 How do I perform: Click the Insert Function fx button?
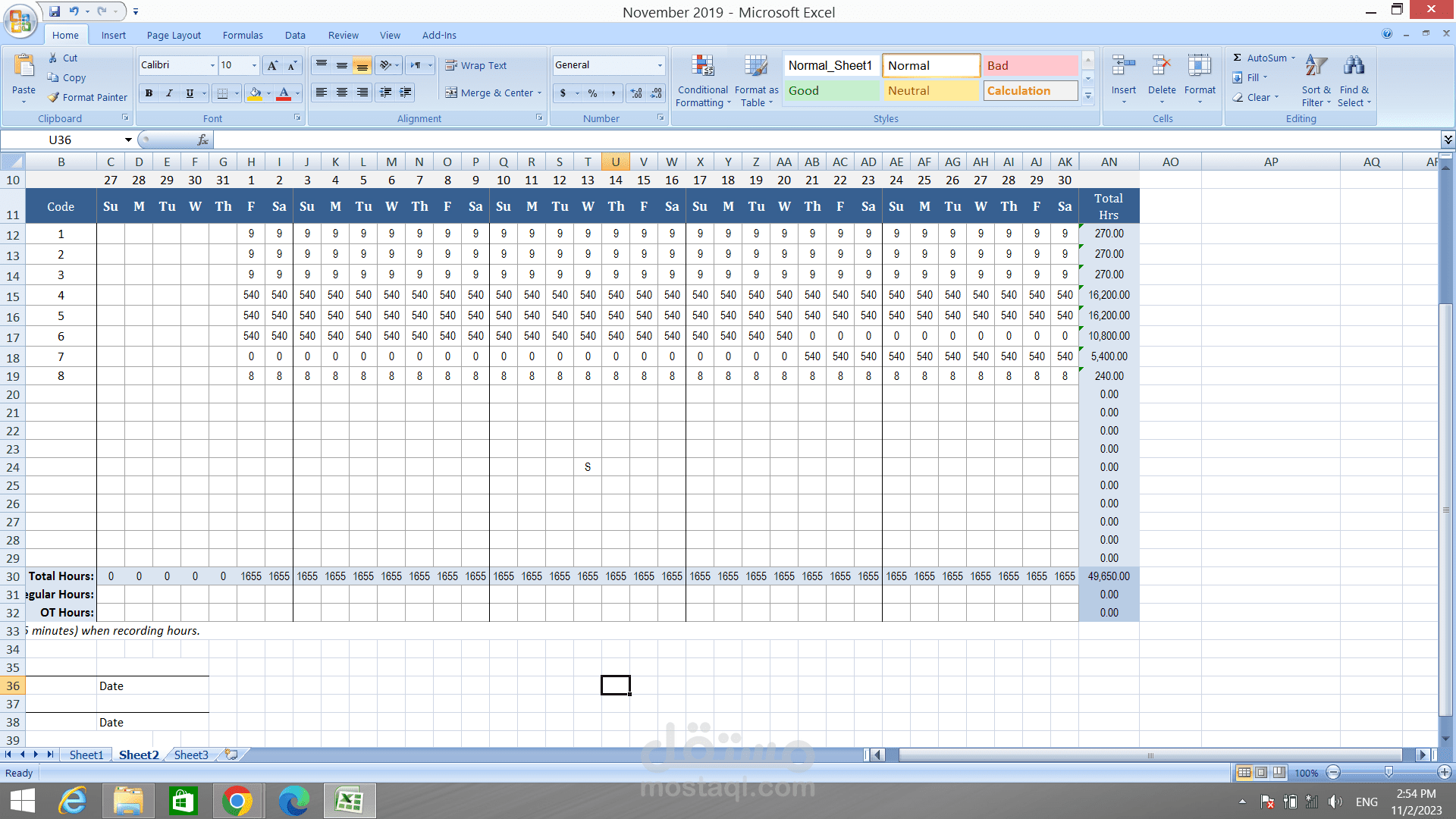(202, 140)
